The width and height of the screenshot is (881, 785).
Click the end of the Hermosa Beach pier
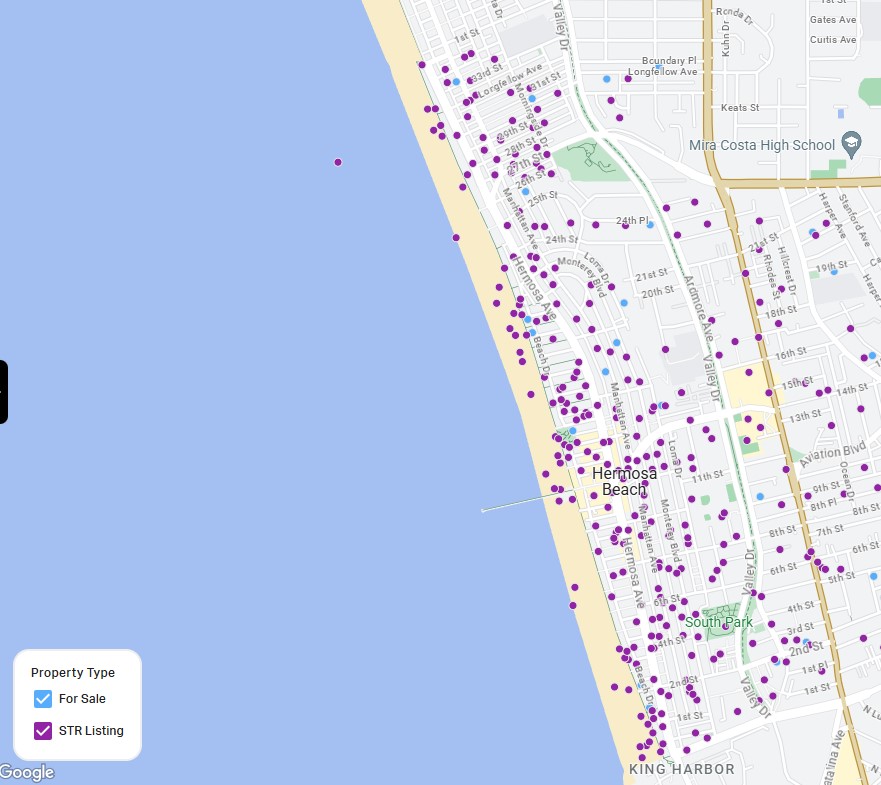point(483,511)
